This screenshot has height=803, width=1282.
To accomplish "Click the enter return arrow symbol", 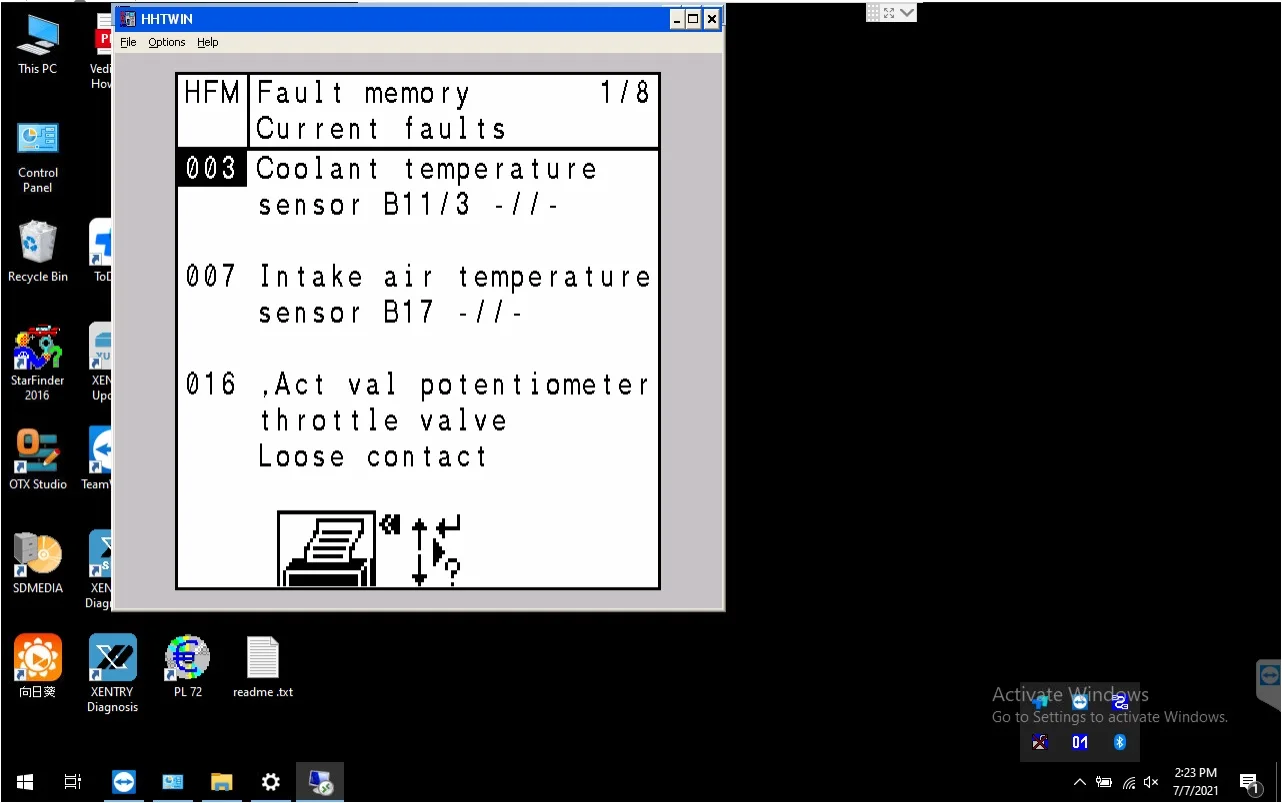I will coord(448,526).
